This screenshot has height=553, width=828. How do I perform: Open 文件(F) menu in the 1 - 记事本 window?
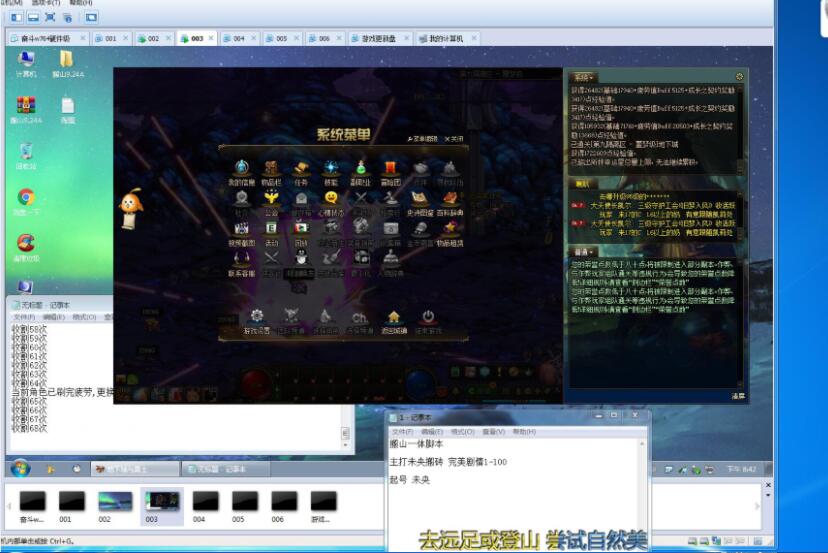click(402, 432)
